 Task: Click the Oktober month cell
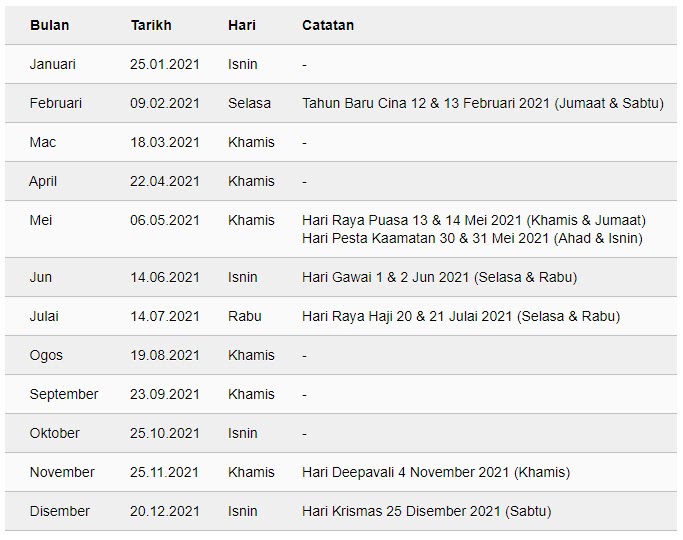tap(54, 433)
